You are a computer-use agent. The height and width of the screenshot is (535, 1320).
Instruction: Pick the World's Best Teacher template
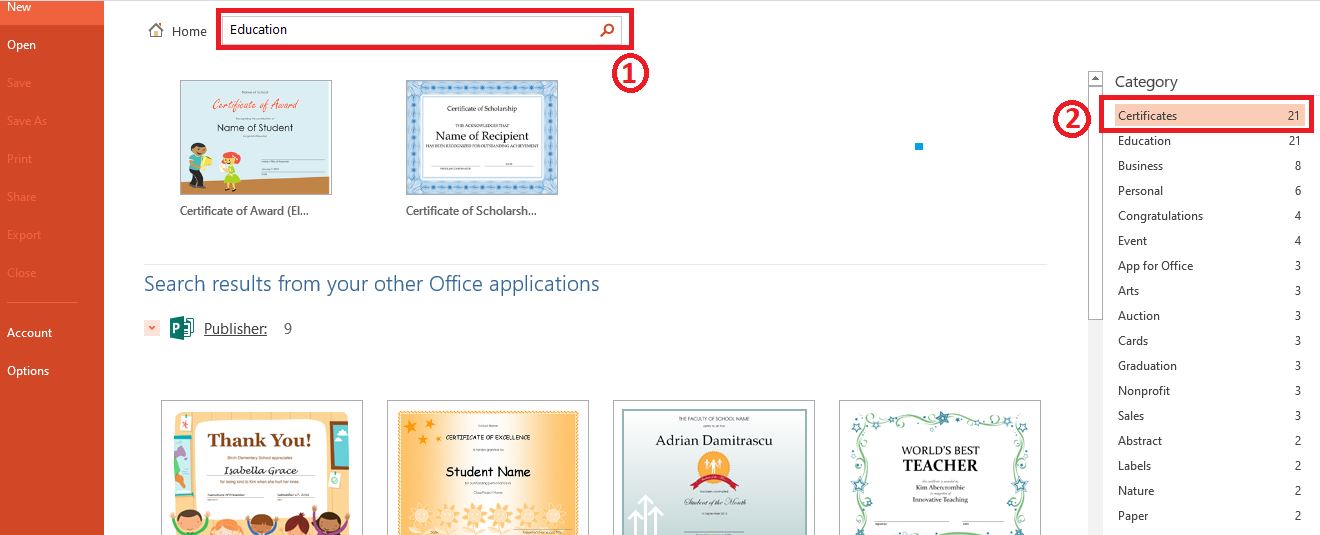coord(940,468)
